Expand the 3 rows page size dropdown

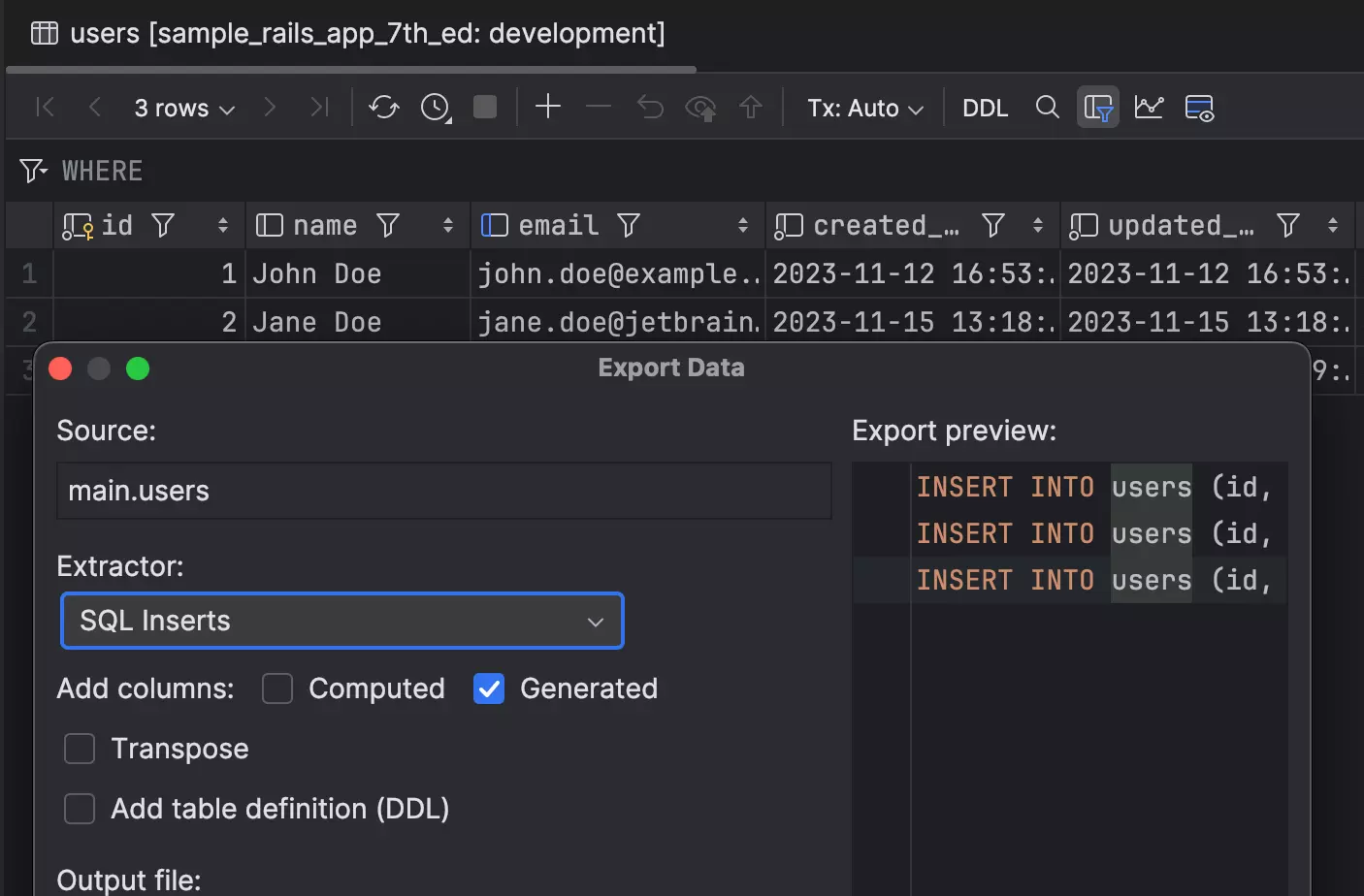pyautogui.click(x=184, y=109)
